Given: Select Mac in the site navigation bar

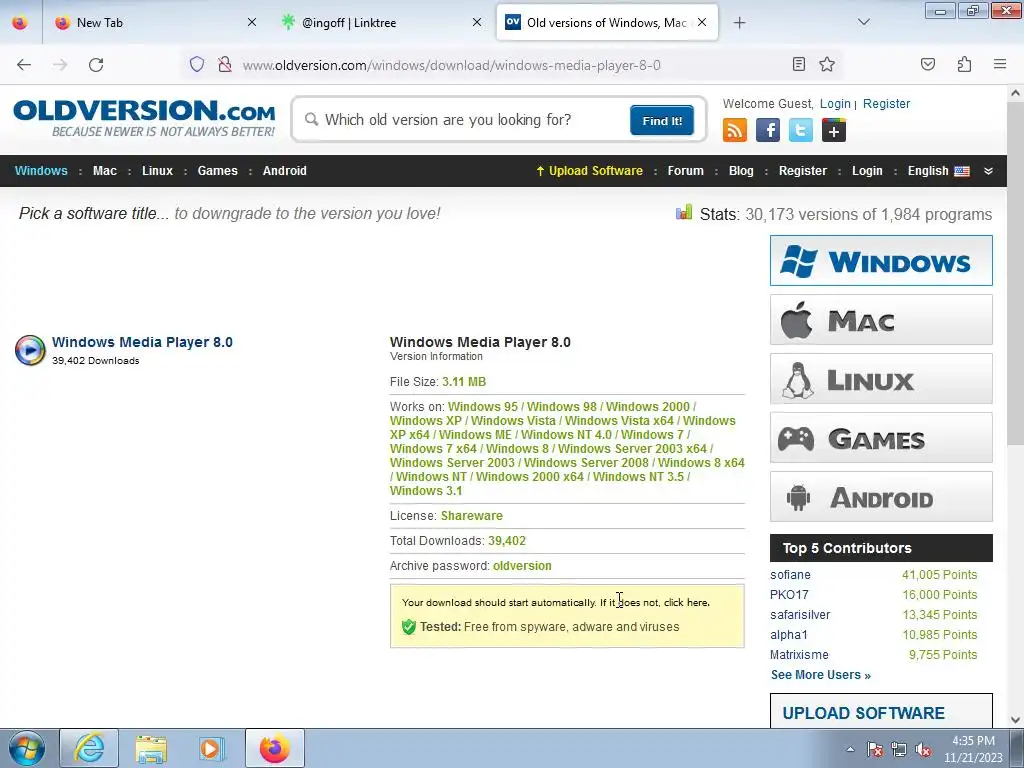Looking at the screenshot, I should pyautogui.click(x=104, y=171).
